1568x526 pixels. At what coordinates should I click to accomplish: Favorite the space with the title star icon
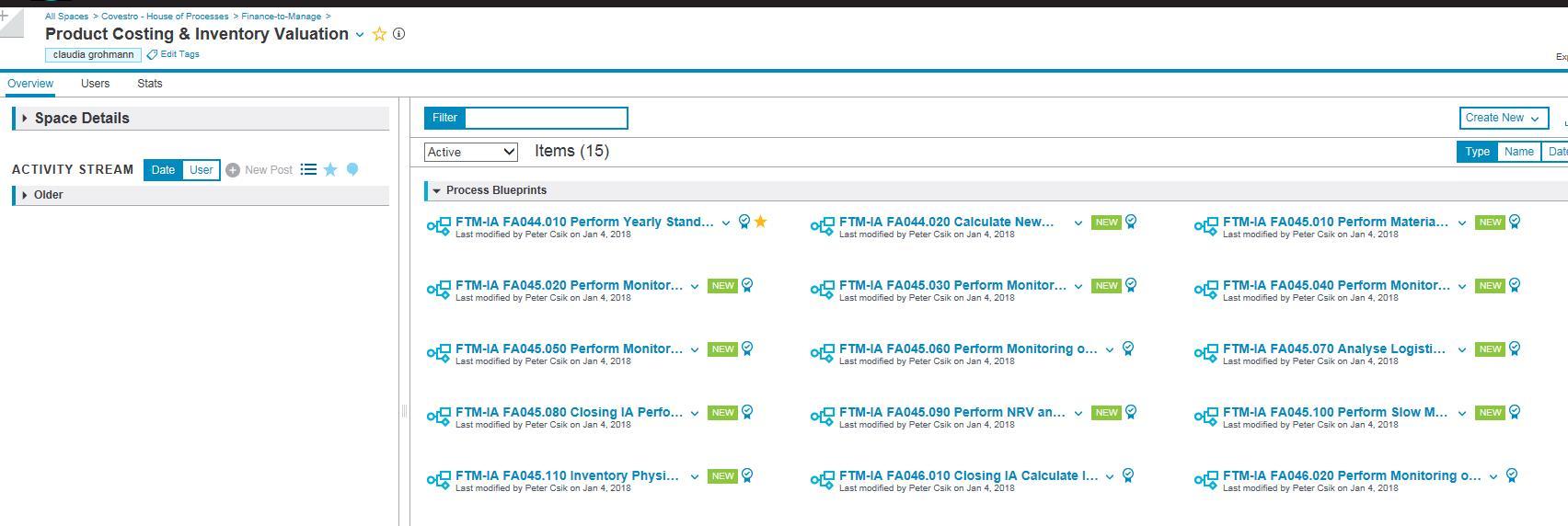(379, 34)
